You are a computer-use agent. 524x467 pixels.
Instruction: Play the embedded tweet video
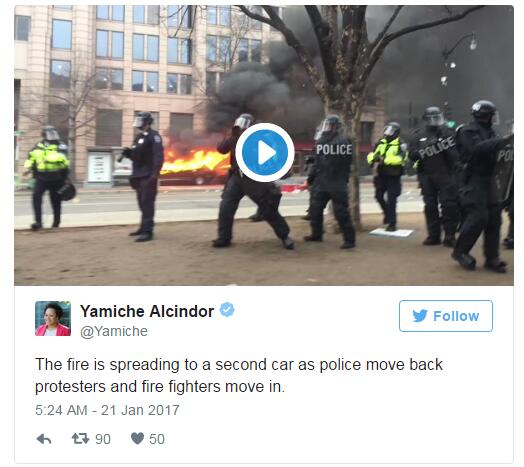265,152
